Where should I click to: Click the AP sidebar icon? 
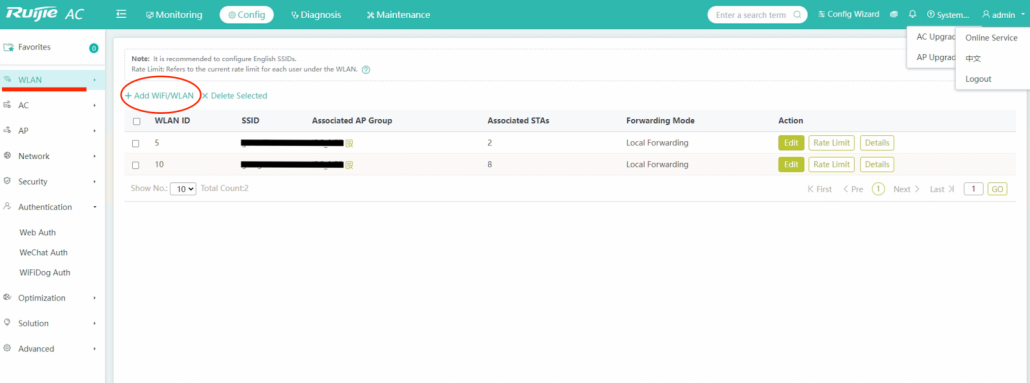[x=8, y=131]
